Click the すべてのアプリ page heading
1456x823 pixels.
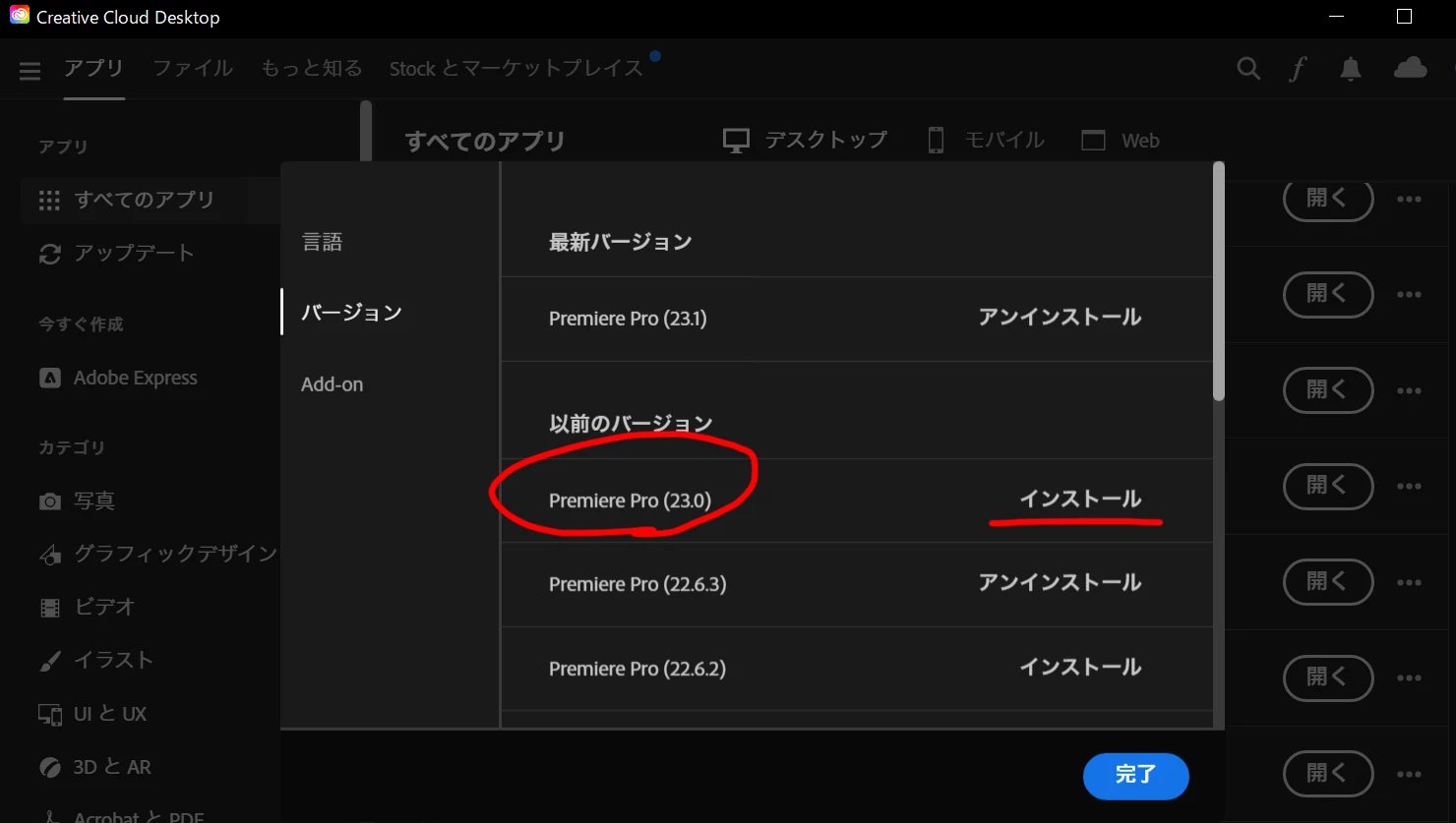[485, 142]
